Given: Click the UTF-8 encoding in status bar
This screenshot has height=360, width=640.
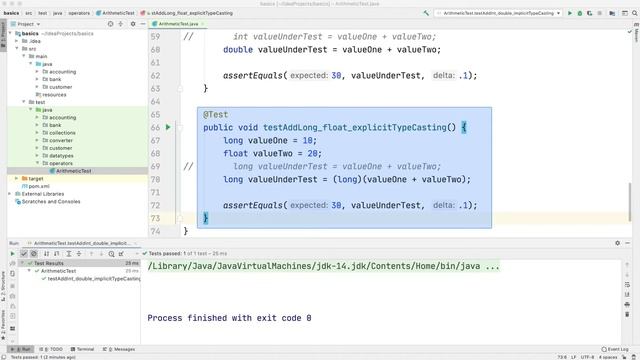Looking at the screenshot, I should pos(587,357).
